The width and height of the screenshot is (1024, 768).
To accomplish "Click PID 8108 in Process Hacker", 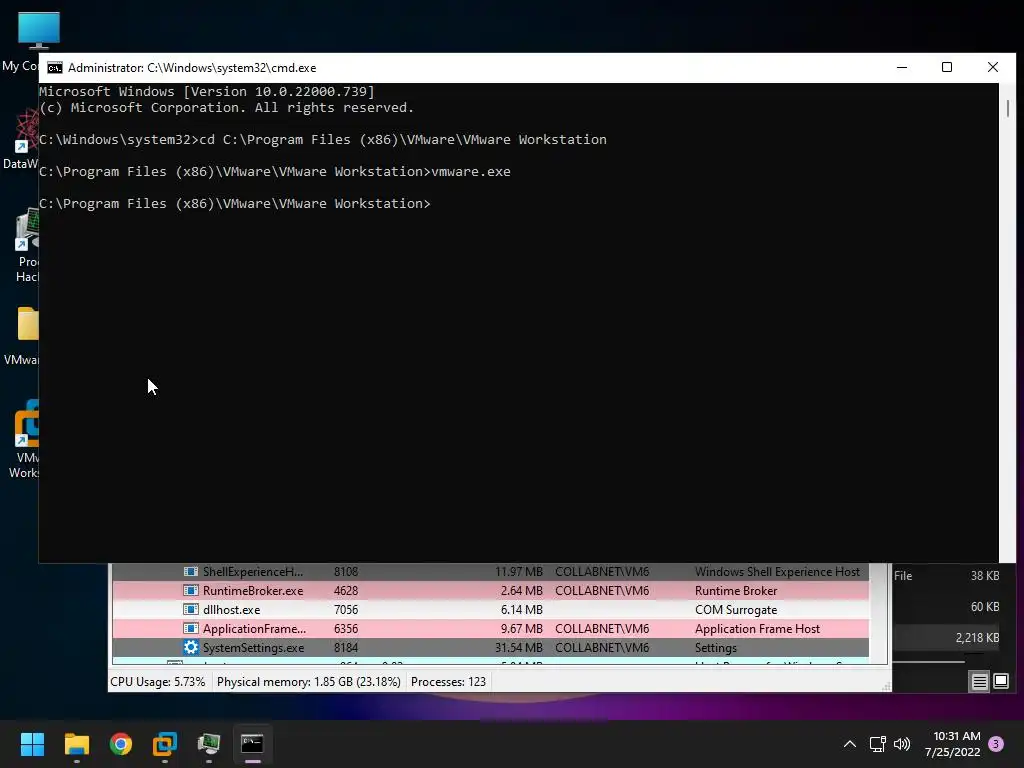I will 345,571.
